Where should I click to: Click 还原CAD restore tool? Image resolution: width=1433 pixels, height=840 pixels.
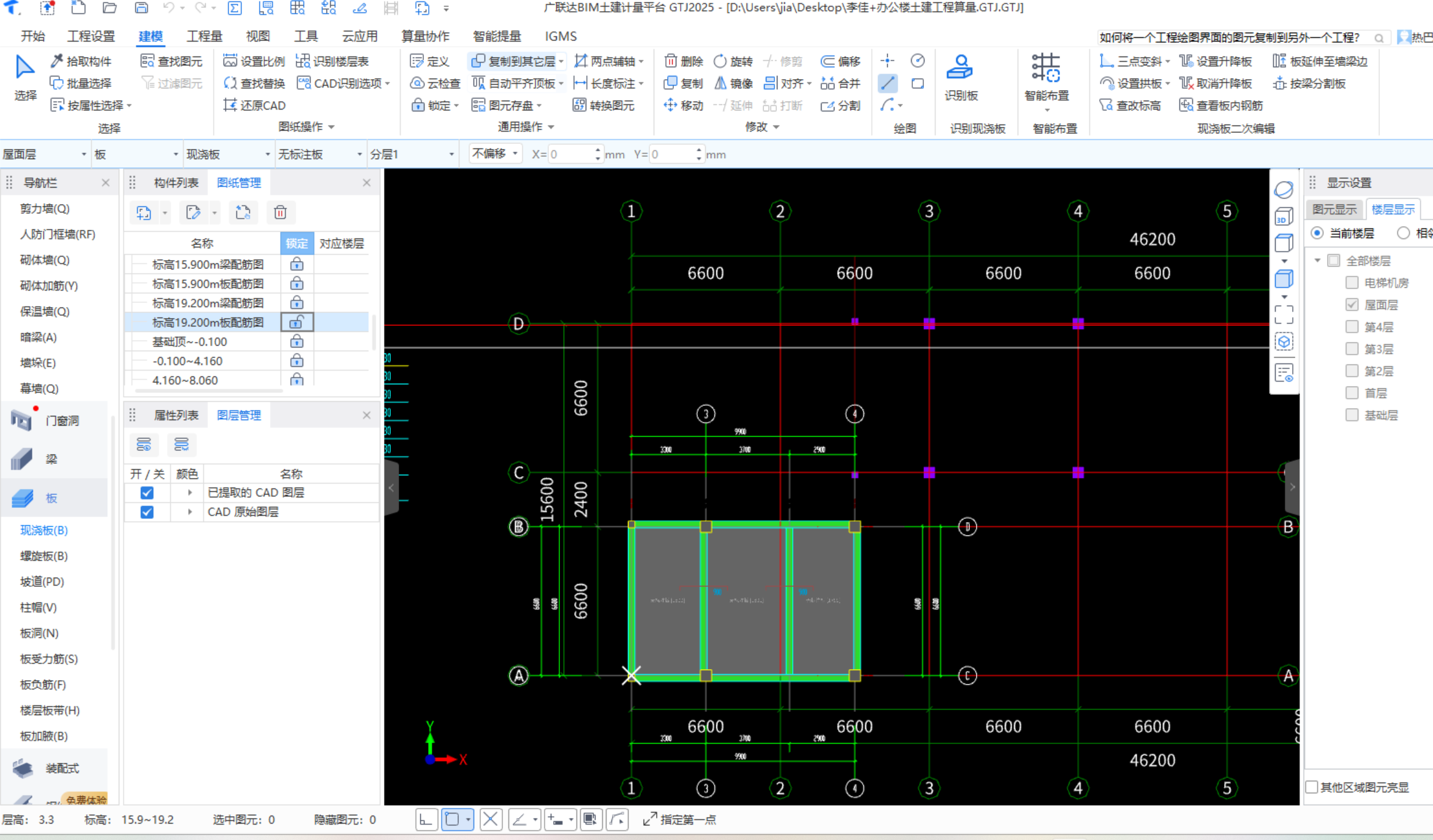[x=254, y=105]
